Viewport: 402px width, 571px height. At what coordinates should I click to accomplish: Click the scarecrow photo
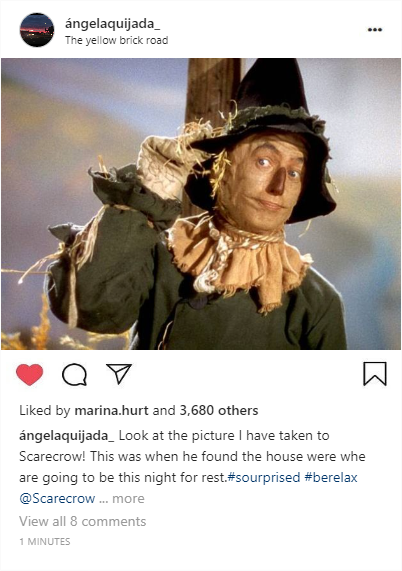(201, 204)
